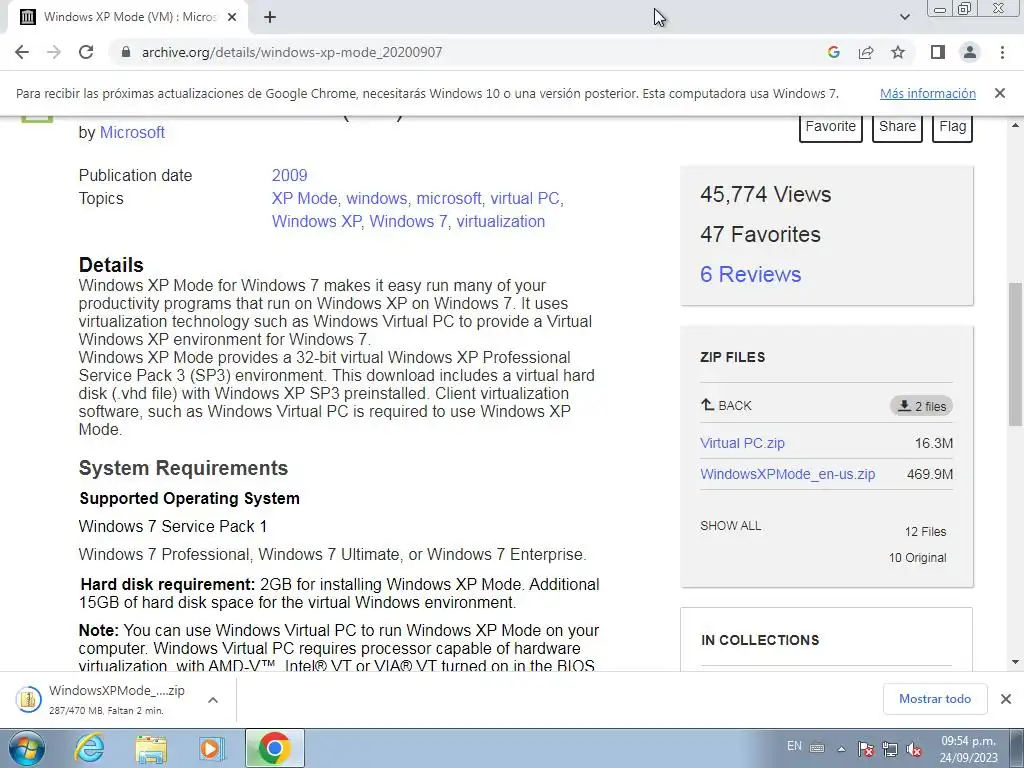The height and width of the screenshot is (768, 1024).
Task: Click the 16.3M file size
Action: (x=934, y=443)
